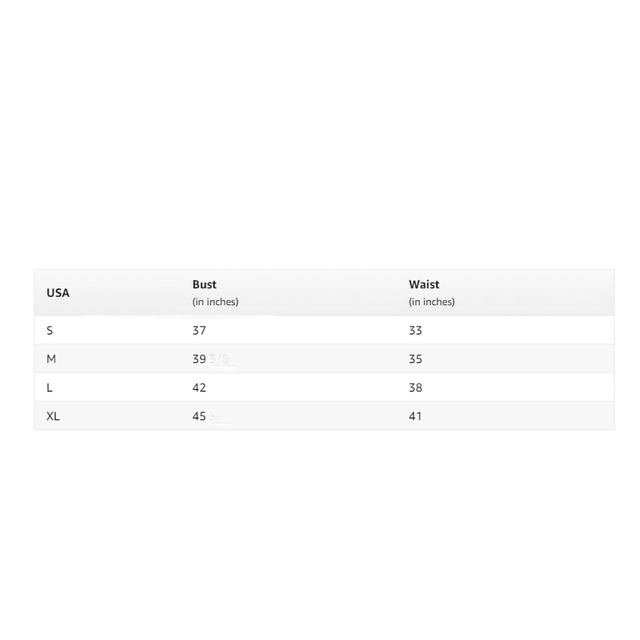The width and height of the screenshot is (640, 640).
Task: Click bust value 39 for size M
Action: click(x=199, y=359)
